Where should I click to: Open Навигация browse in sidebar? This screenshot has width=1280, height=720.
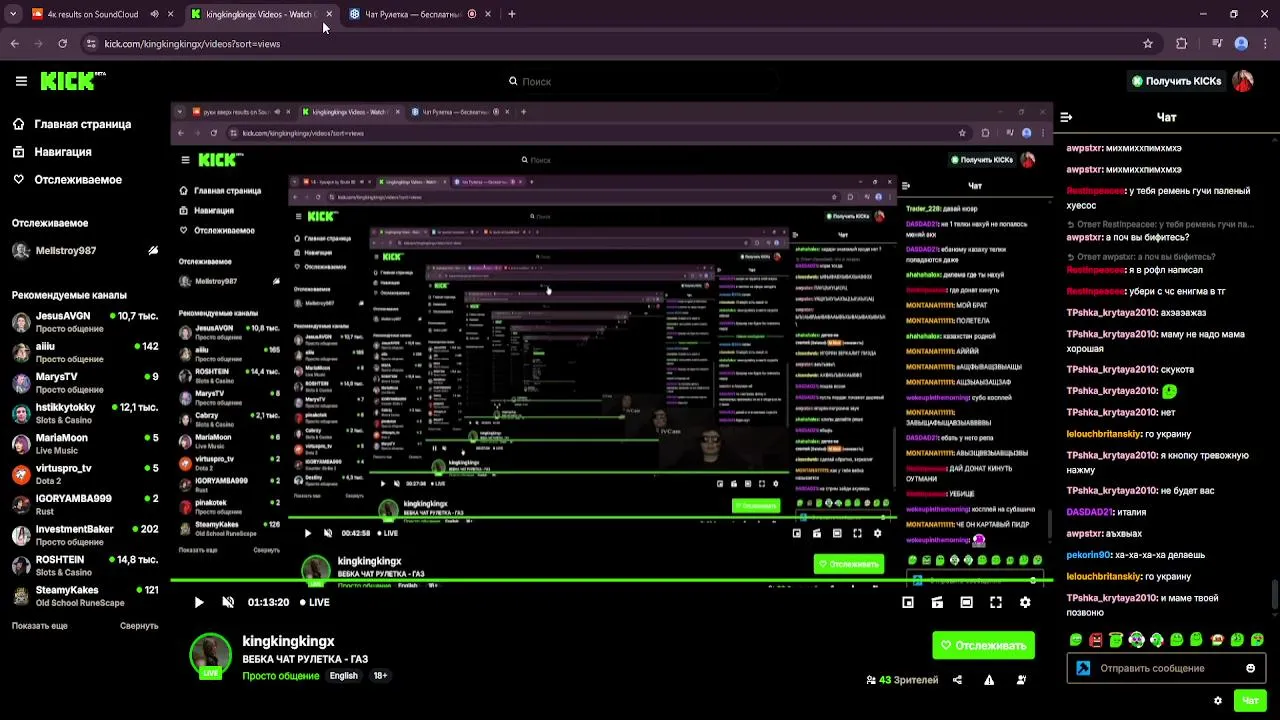pos(52,152)
